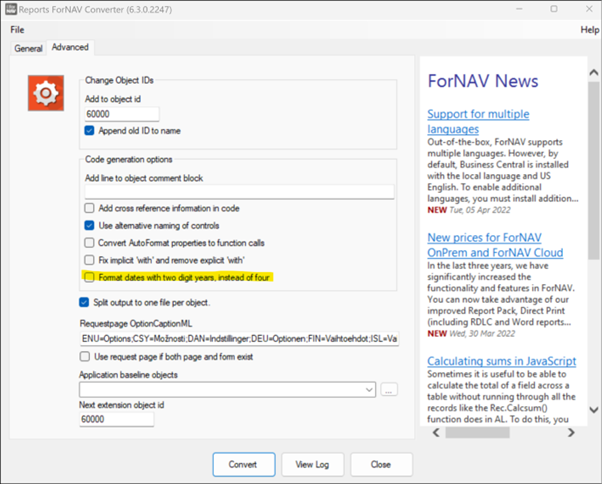Select the Advanced tab
Screen dimensions: 602x484
tap(70, 47)
